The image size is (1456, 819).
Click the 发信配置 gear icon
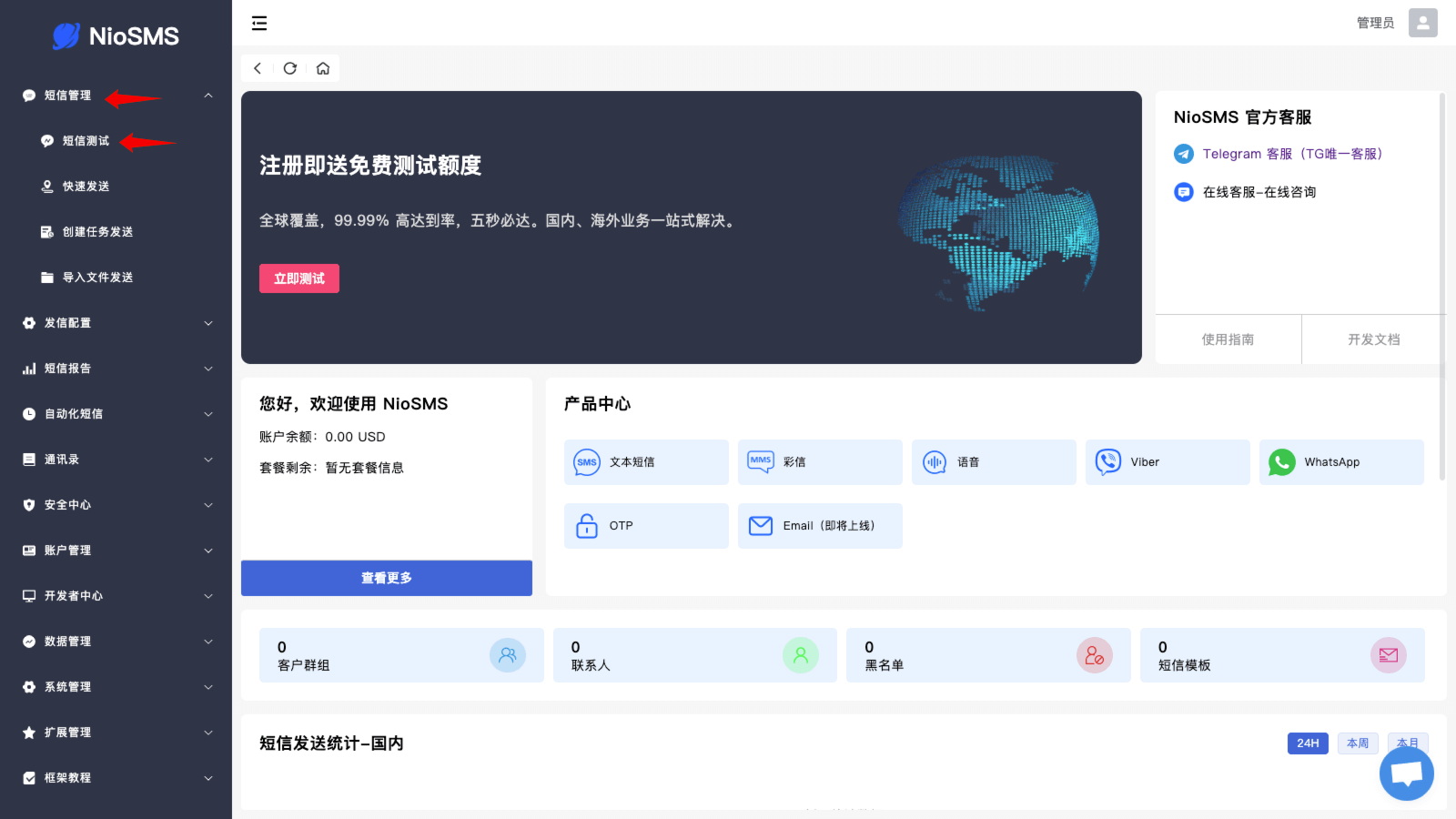tap(29, 323)
